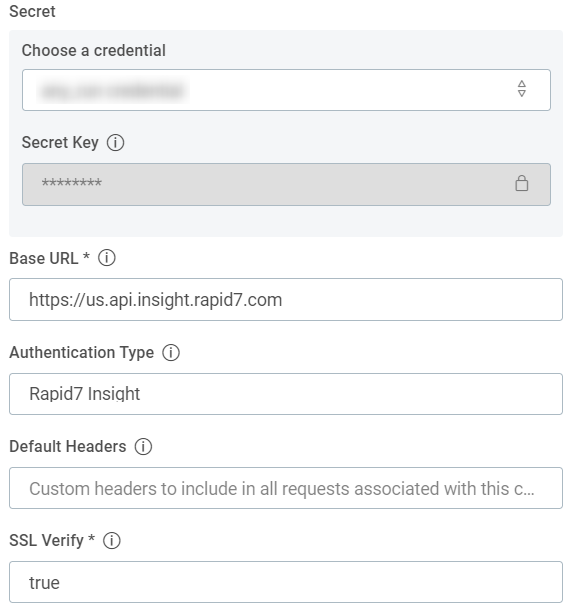The height and width of the screenshot is (611, 575).
Task: Click the Rapid7 Insight authentication type field
Action: [286, 394]
